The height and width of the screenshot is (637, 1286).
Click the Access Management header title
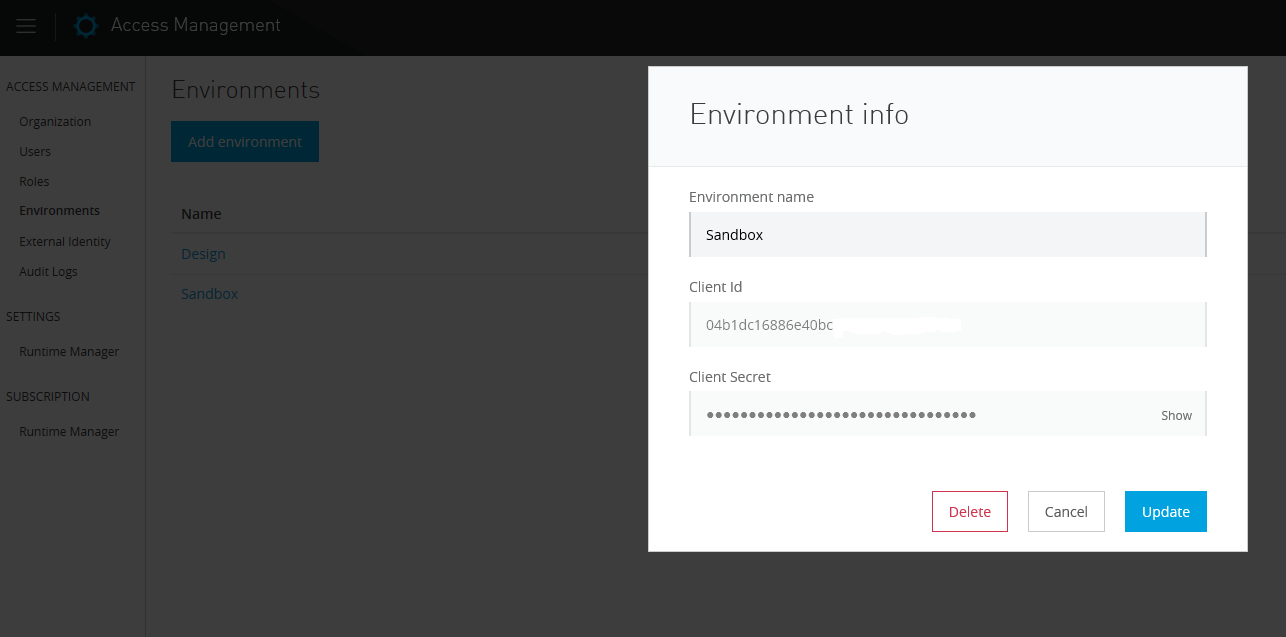[x=196, y=25]
